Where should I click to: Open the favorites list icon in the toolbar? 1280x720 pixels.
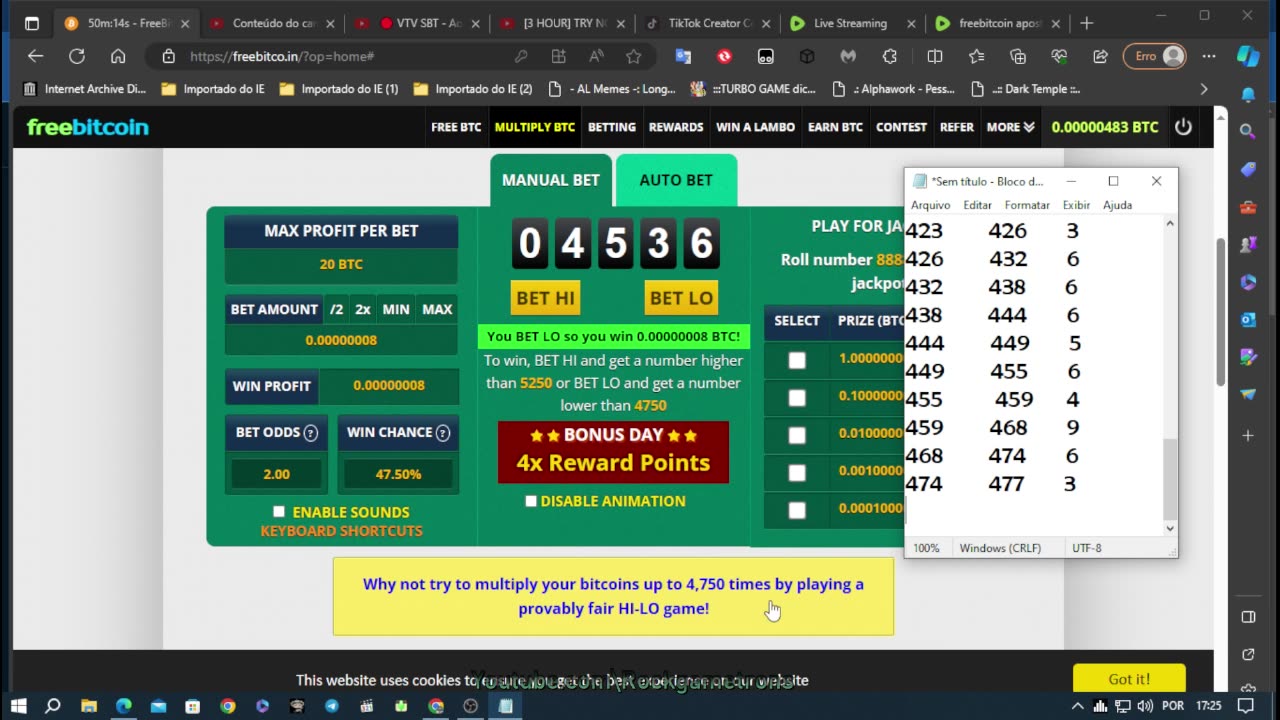[x=976, y=57]
